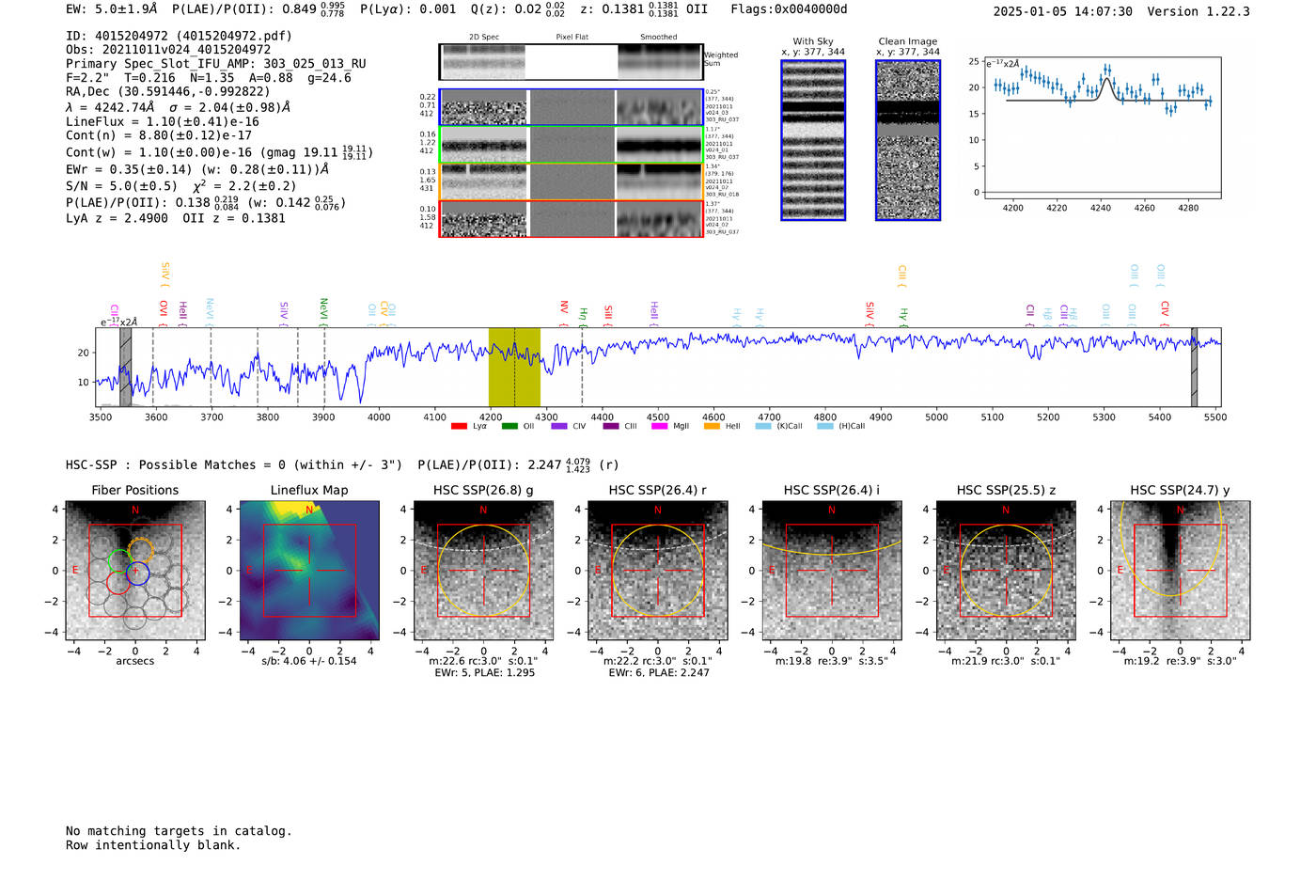Click the '2D Spec' column header

(484, 37)
